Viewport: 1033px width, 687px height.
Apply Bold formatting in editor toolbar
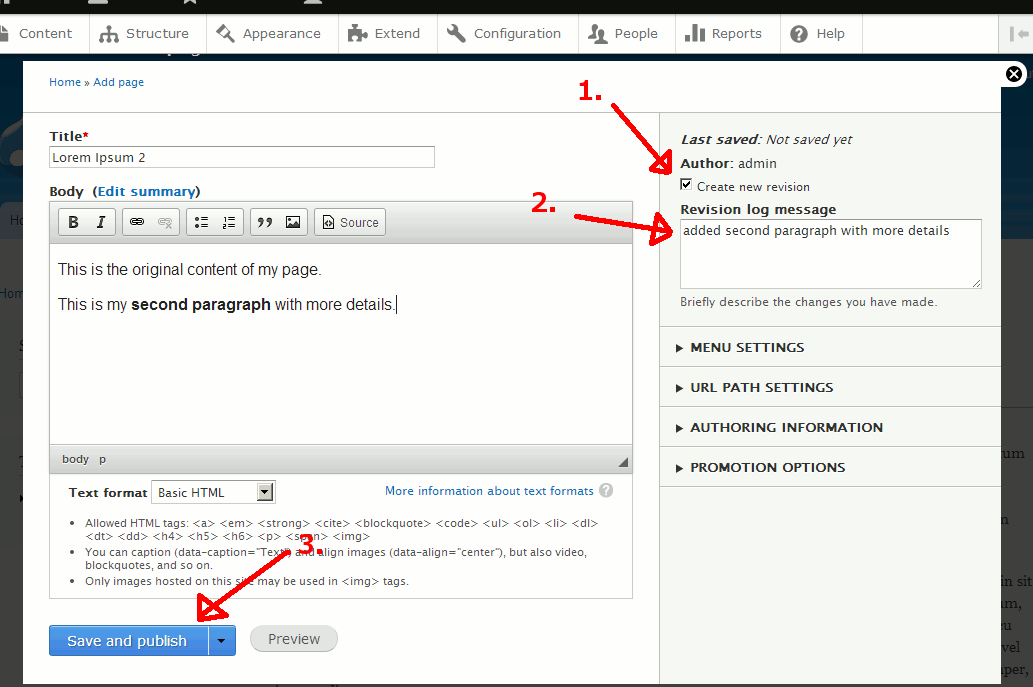[73, 223]
